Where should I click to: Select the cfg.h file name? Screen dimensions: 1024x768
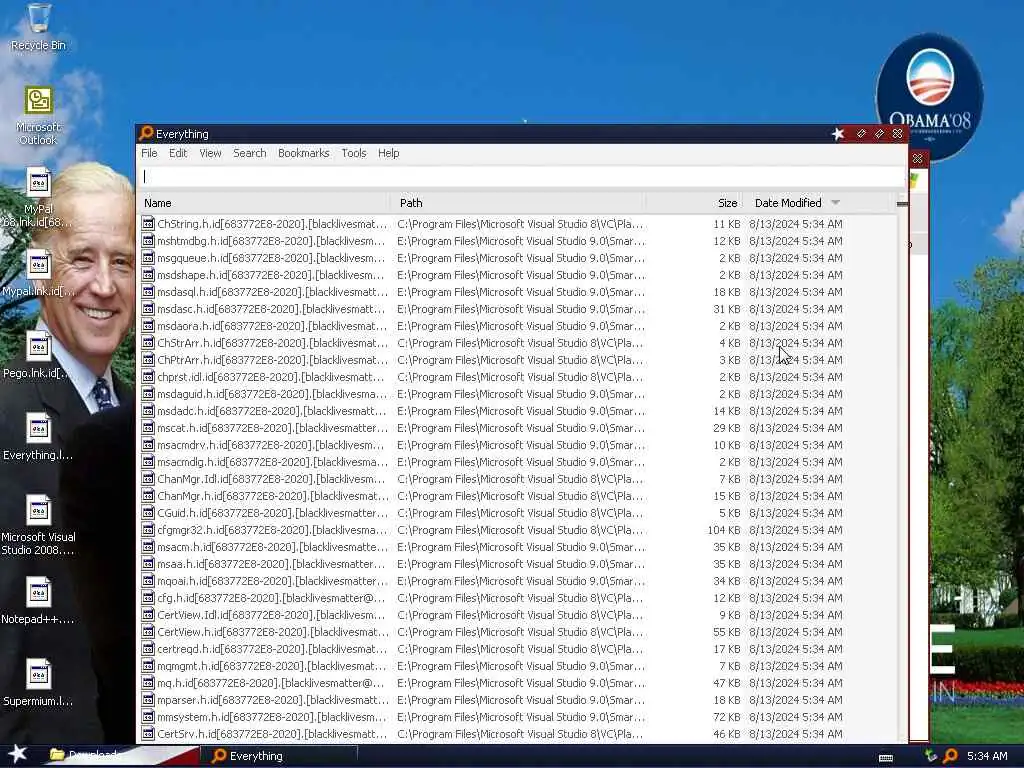[x=271, y=598]
